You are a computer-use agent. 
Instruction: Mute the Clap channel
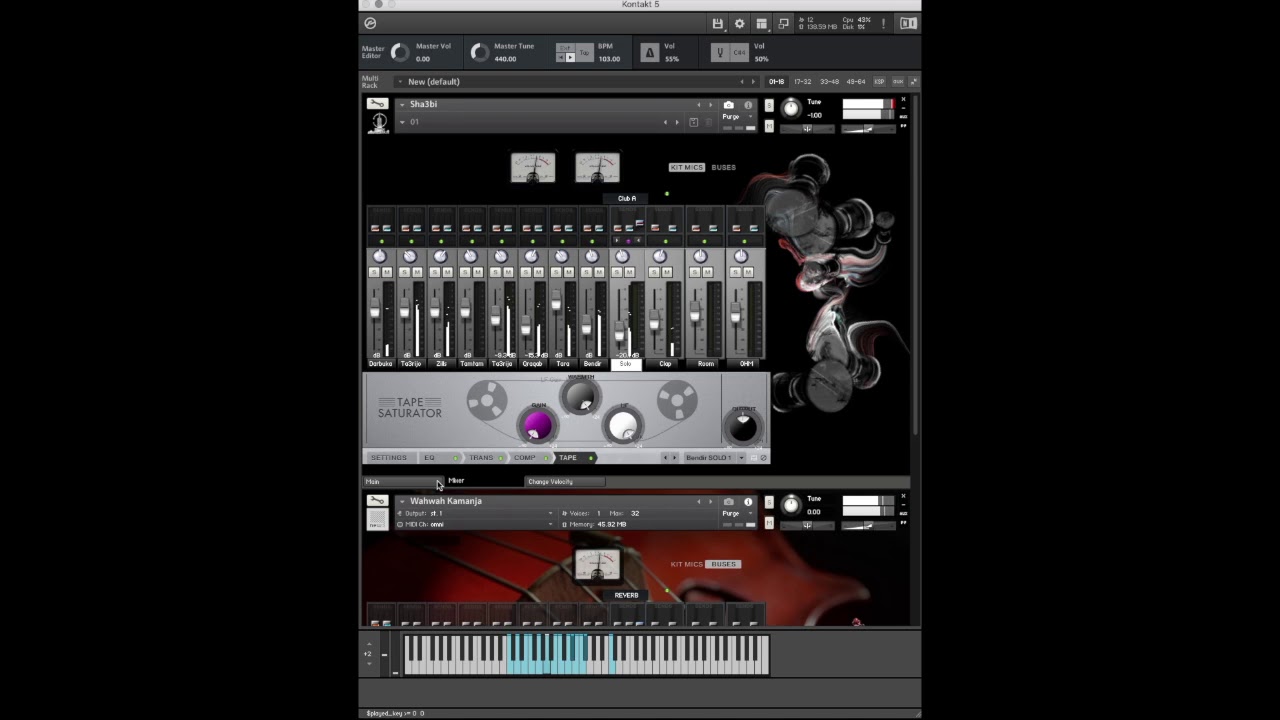(x=668, y=272)
